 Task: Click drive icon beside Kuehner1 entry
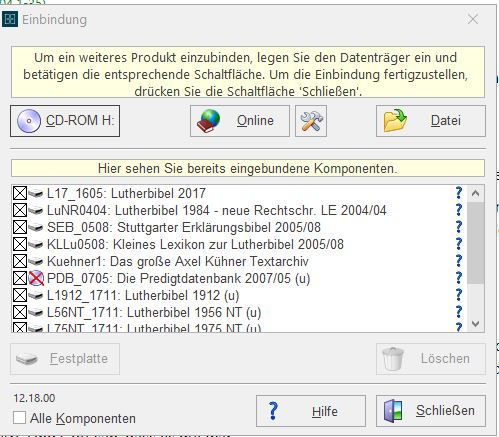[36, 261]
